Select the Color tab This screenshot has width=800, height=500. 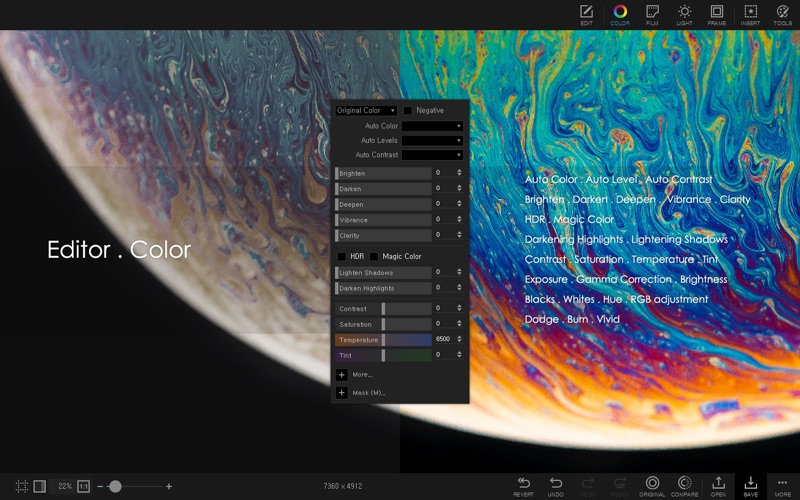619,14
